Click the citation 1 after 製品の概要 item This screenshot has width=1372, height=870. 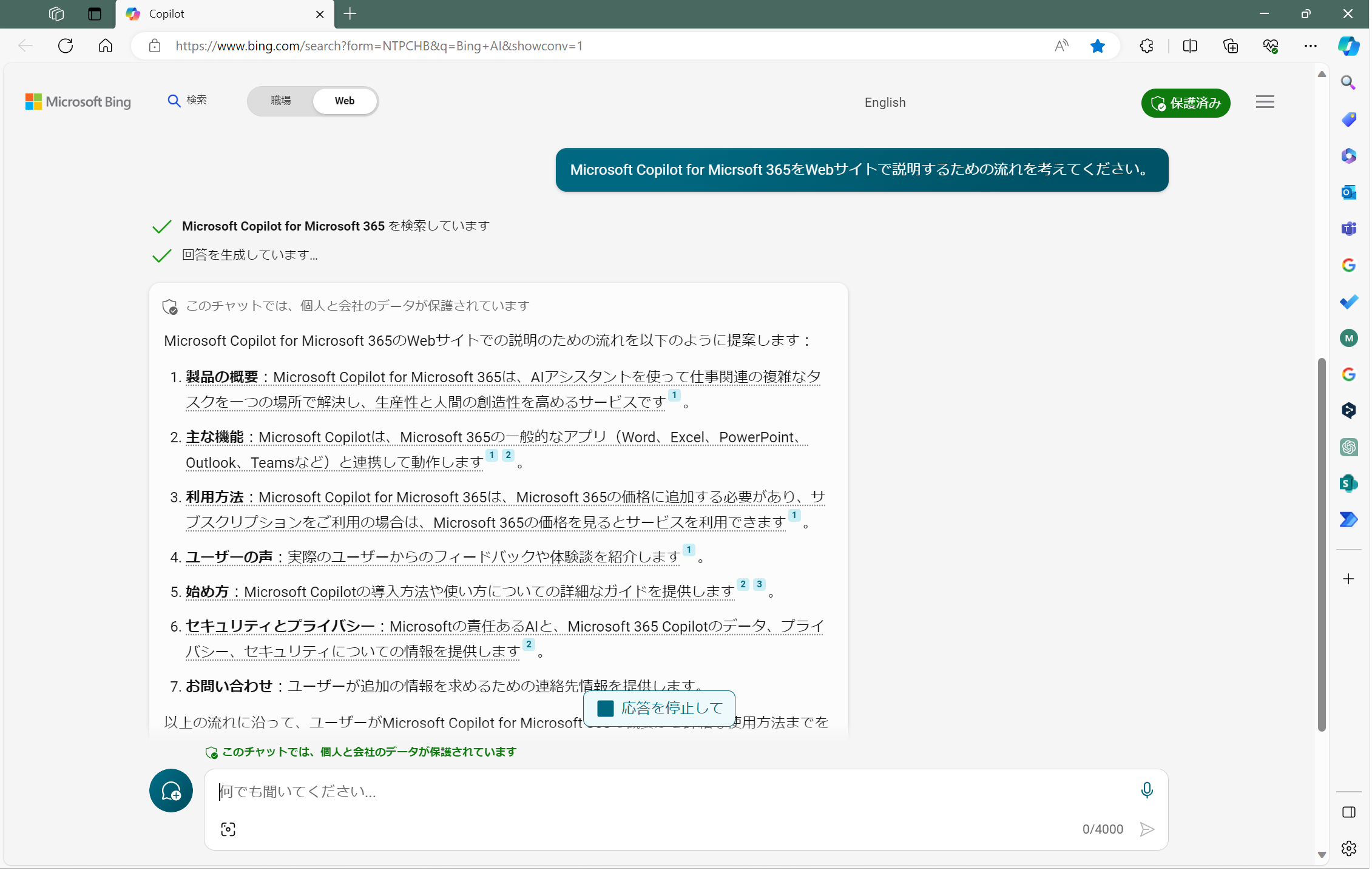pos(674,395)
